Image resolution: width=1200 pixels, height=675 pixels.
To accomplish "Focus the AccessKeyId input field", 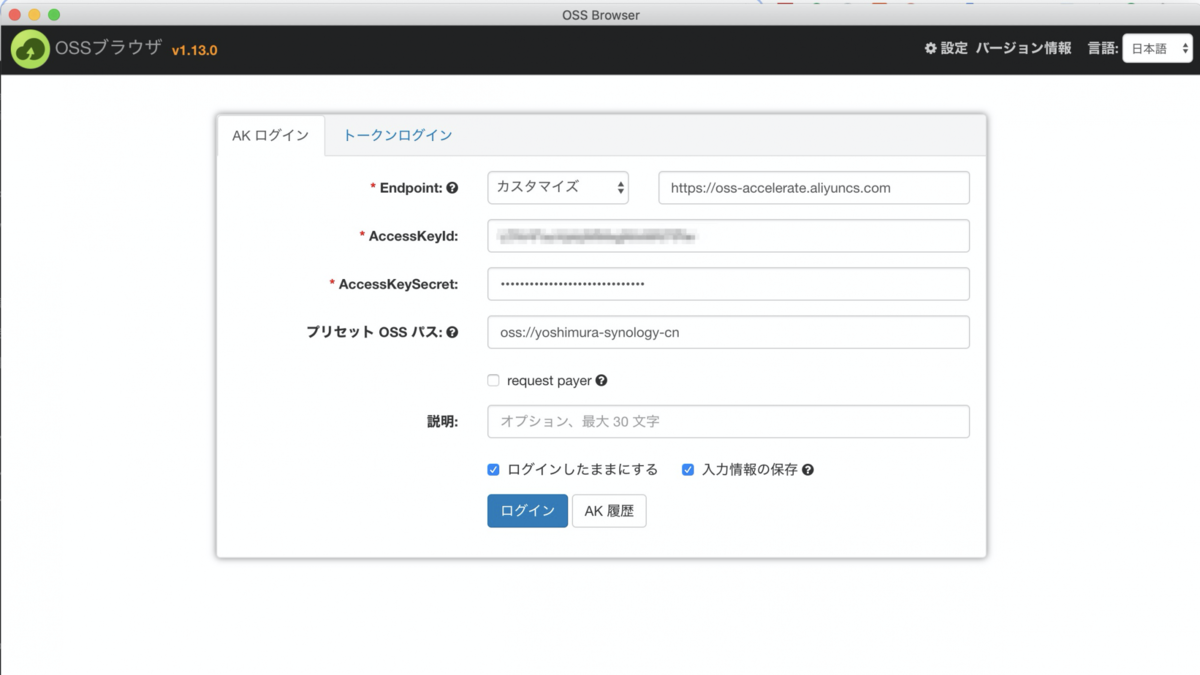I will 728,236.
